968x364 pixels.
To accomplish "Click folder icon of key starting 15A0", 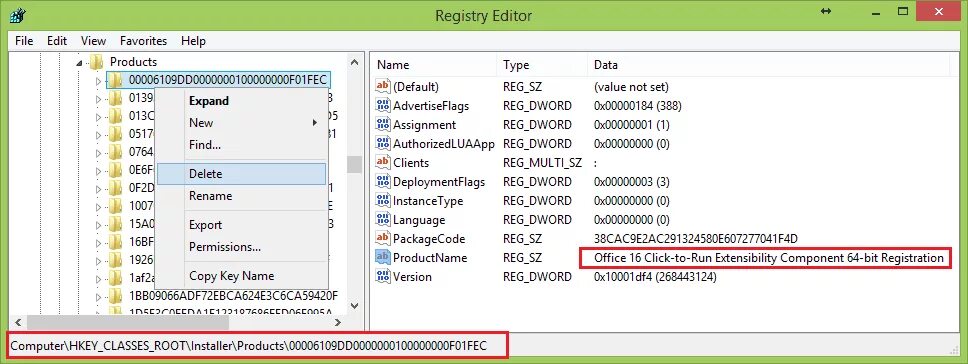I will click(x=115, y=223).
